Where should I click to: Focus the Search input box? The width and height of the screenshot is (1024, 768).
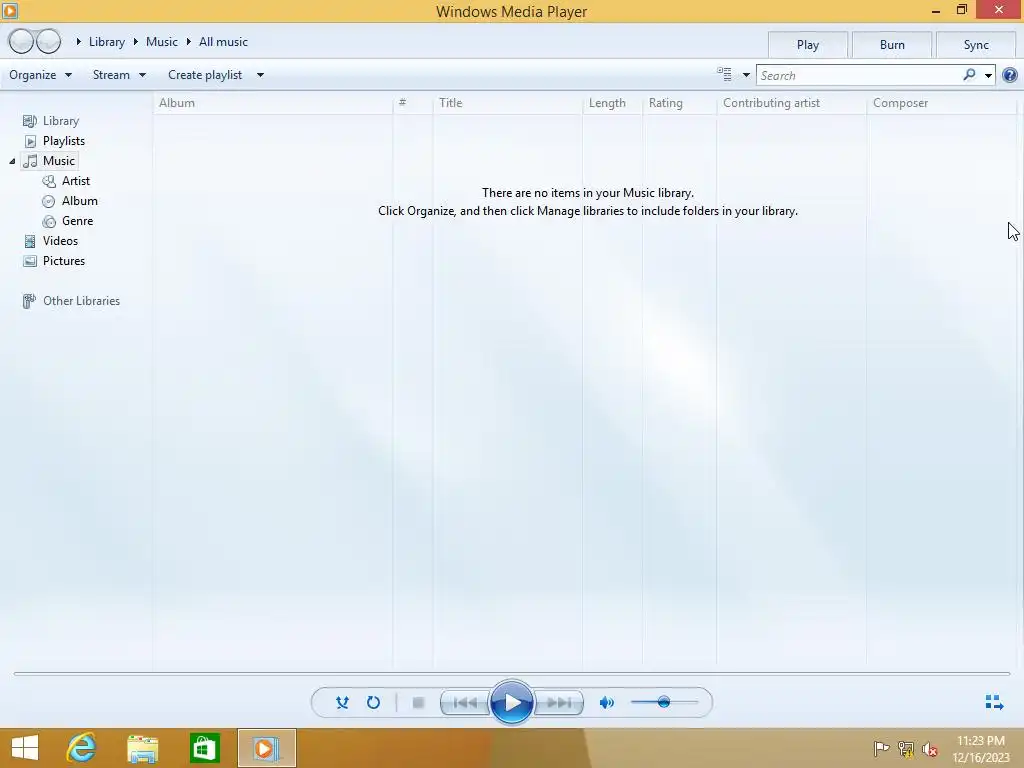coord(859,75)
